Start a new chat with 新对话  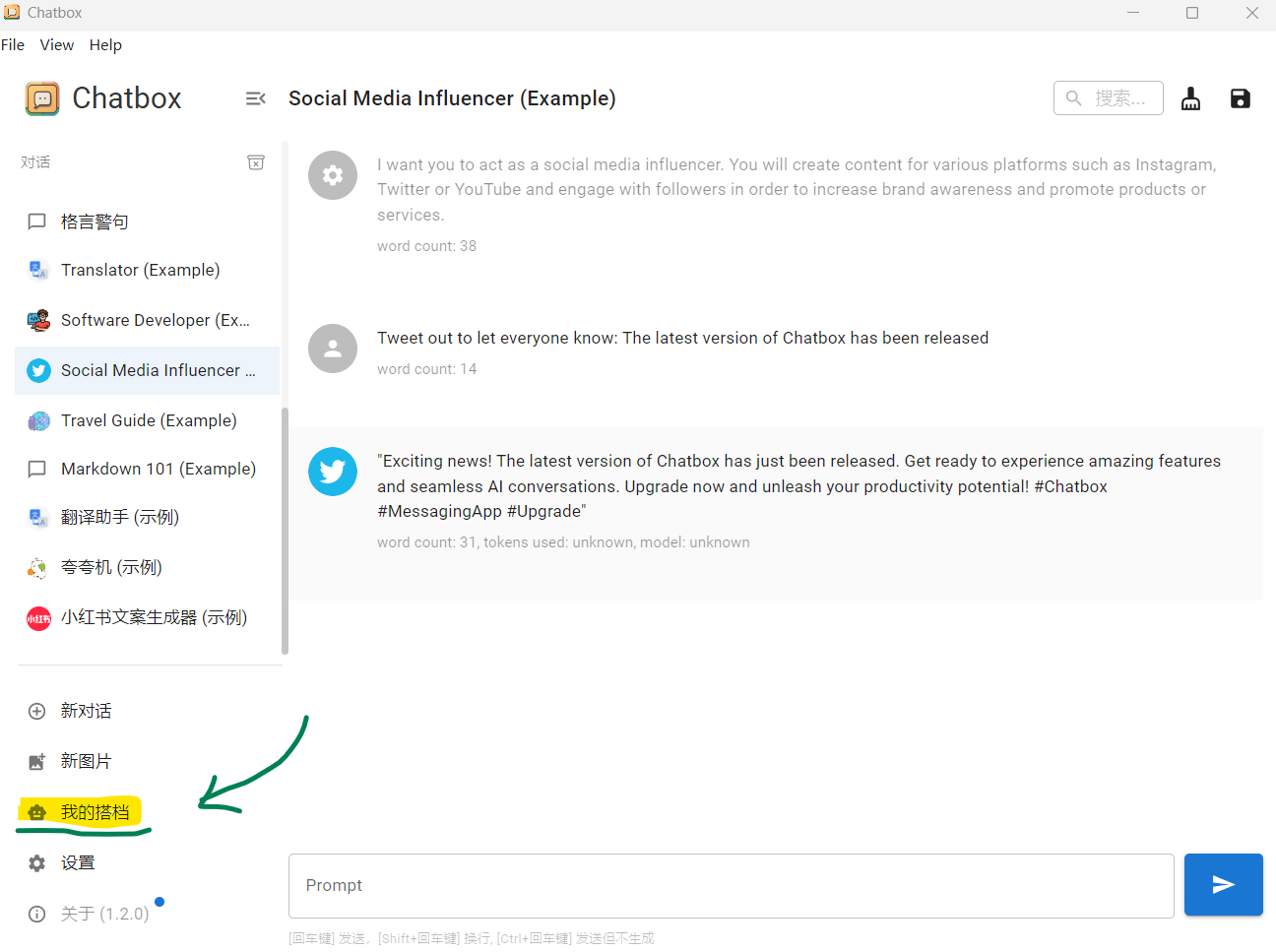86,711
